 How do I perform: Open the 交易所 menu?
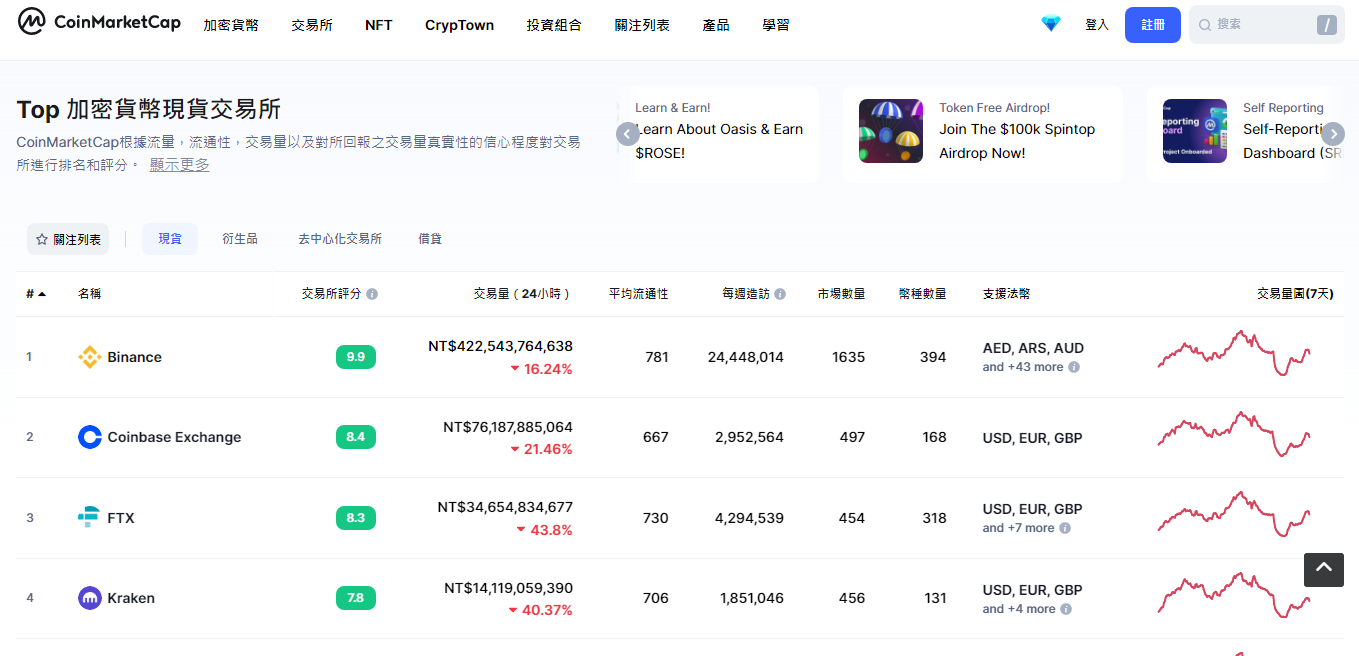click(312, 25)
